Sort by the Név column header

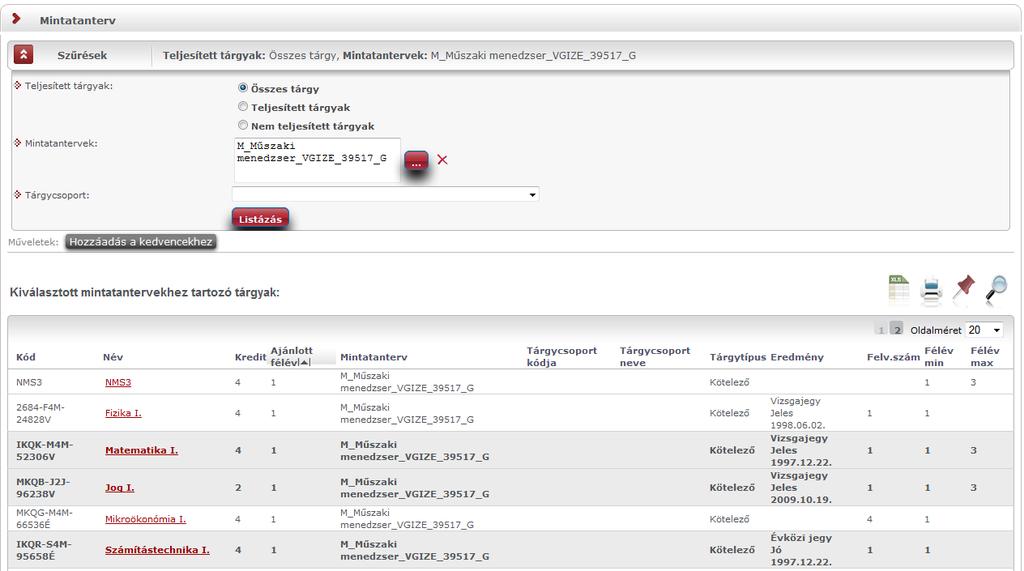tap(113, 357)
